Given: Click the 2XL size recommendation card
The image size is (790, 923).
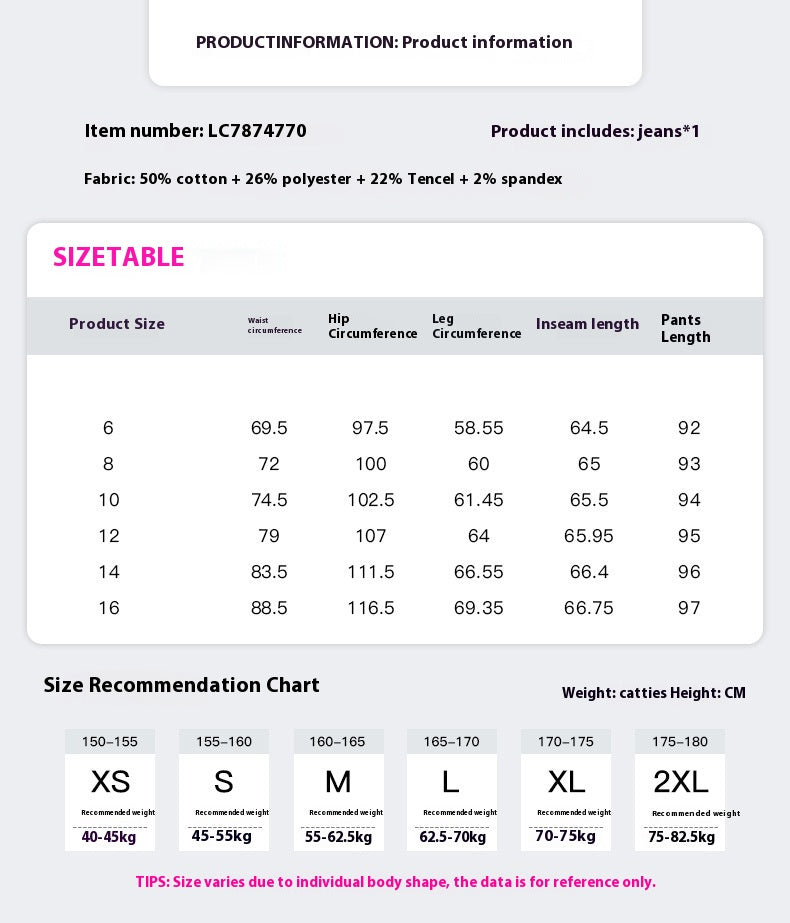Looking at the screenshot, I should 680,790.
